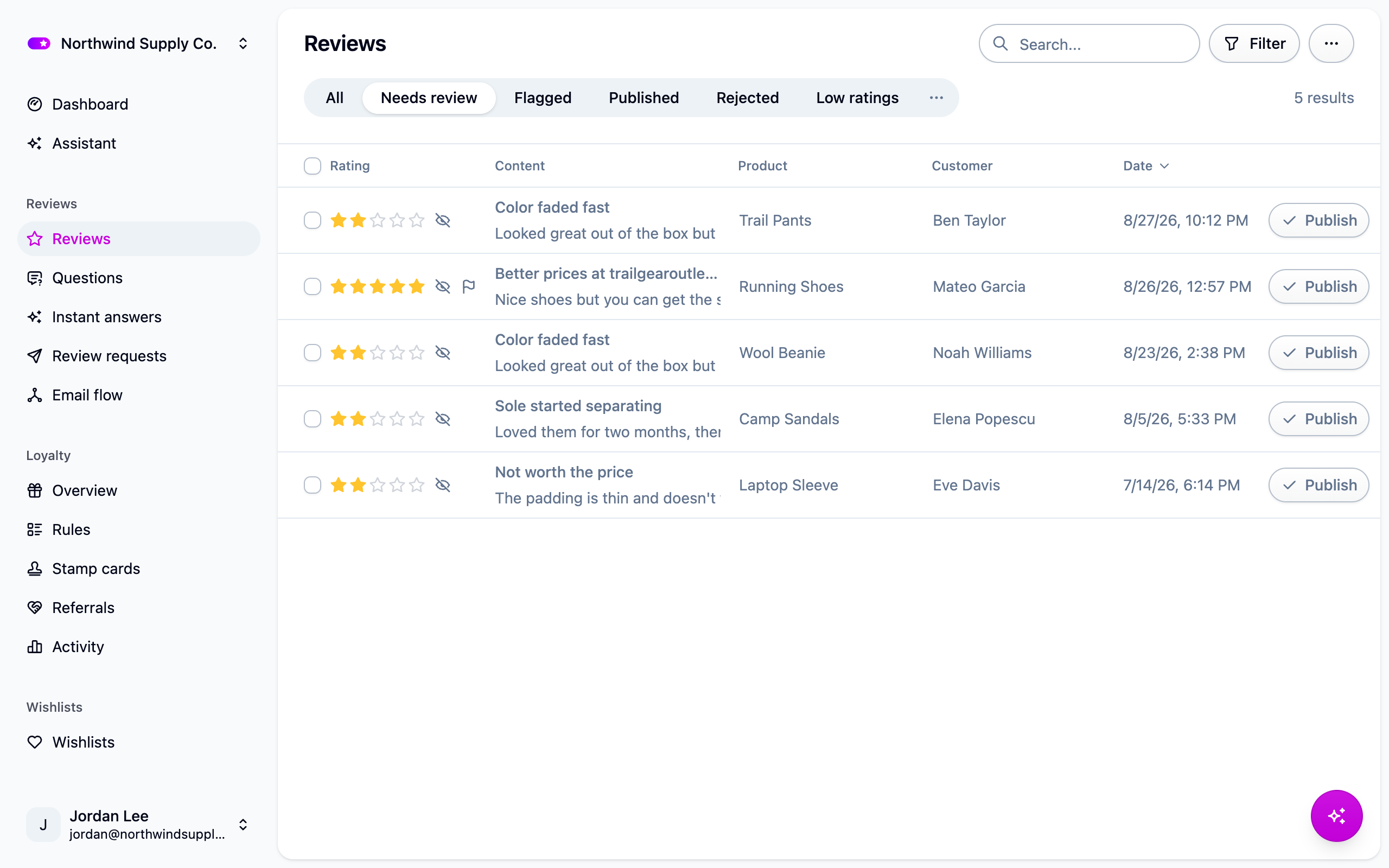Click the hidden-eye icon on Eve Davis' review
1389x868 pixels.
pos(443,485)
